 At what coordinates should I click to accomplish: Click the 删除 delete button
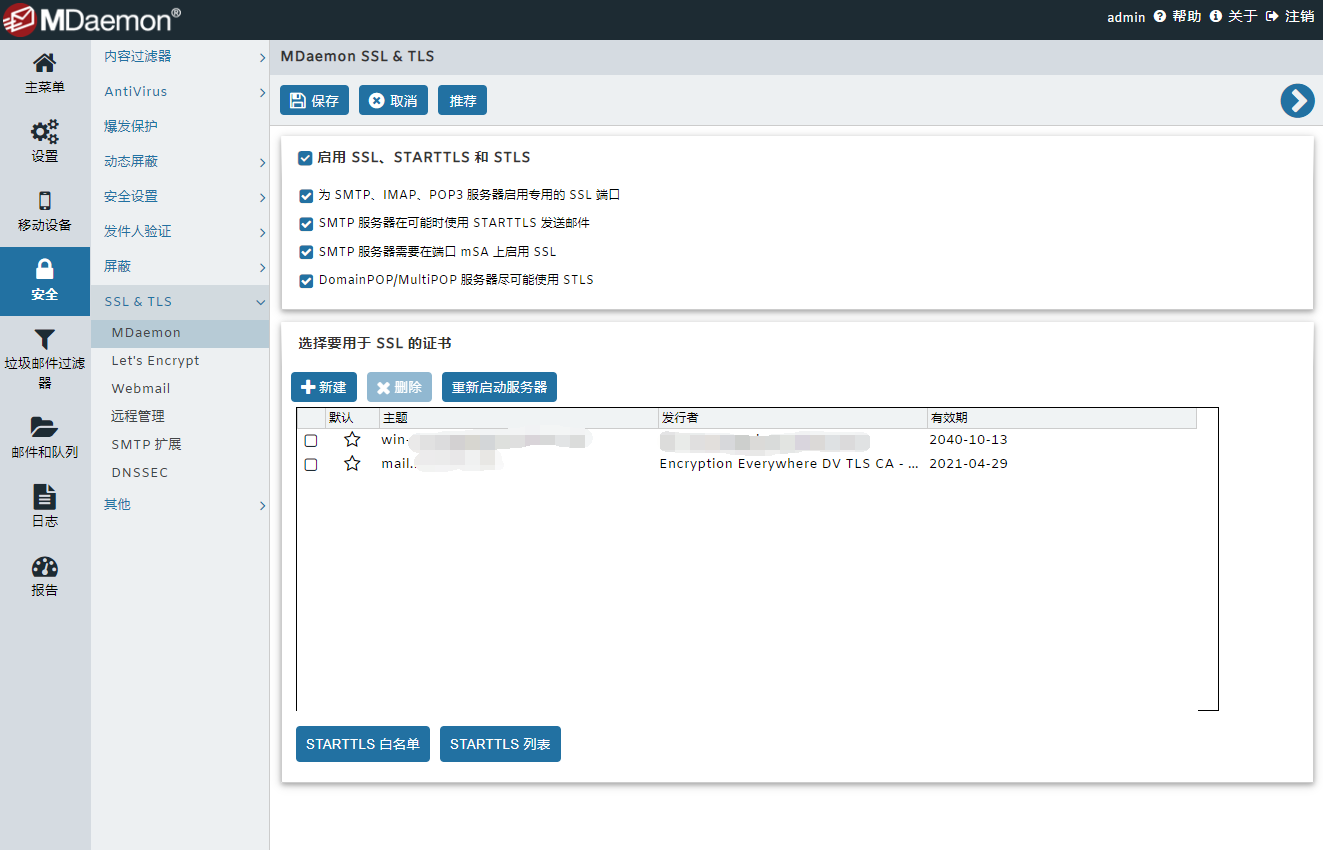click(399, 387)
